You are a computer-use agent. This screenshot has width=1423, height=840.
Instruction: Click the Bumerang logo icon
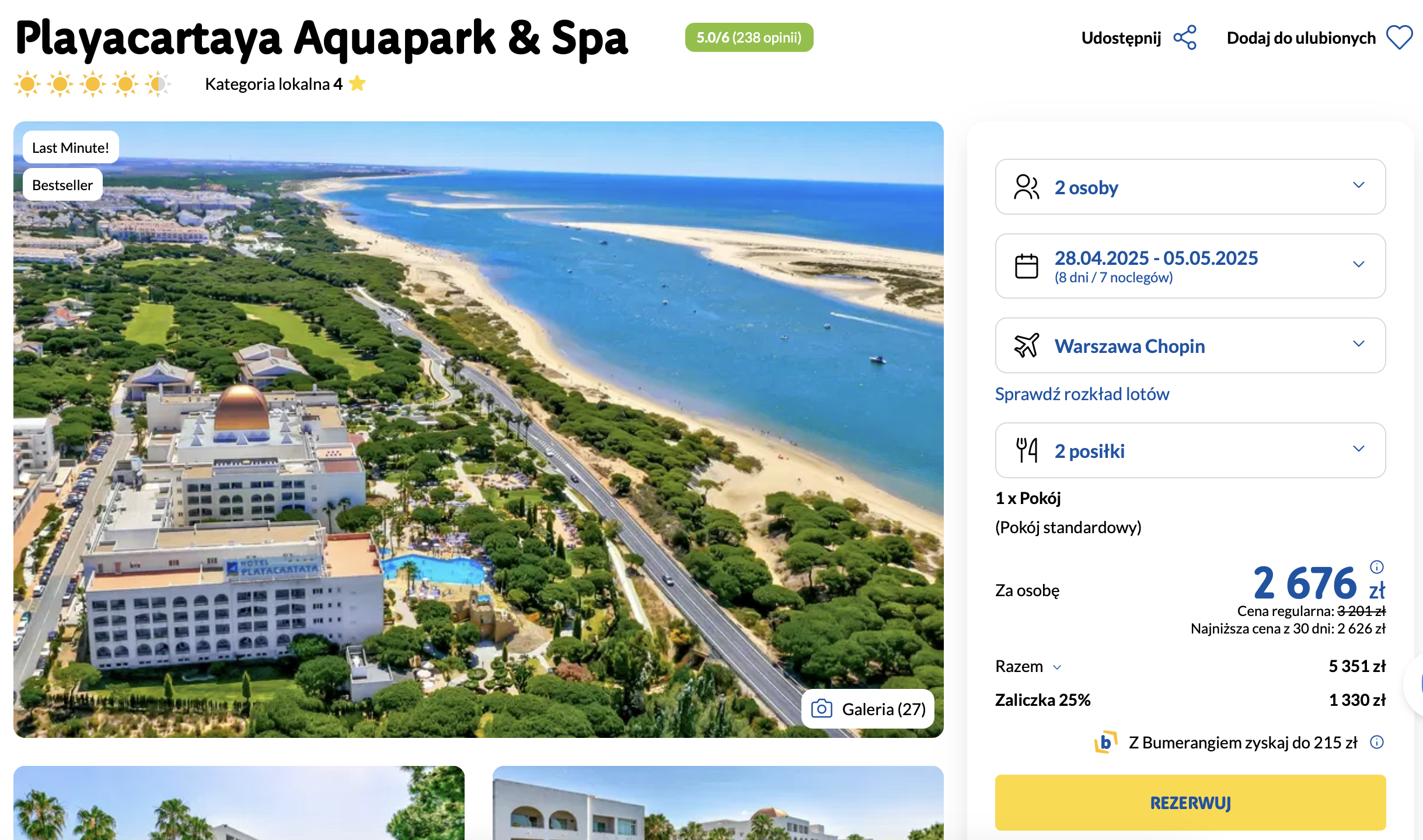click(1105, 742)
